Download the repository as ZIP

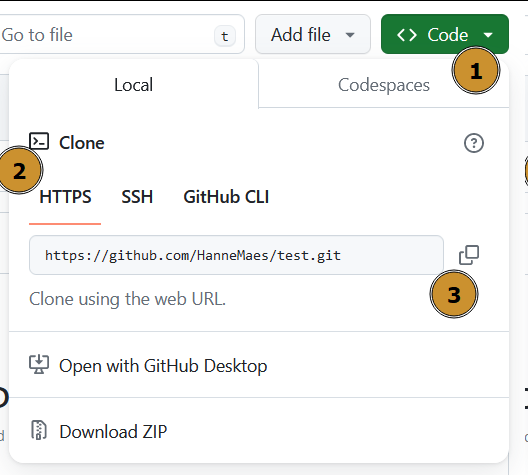(259, 431)
